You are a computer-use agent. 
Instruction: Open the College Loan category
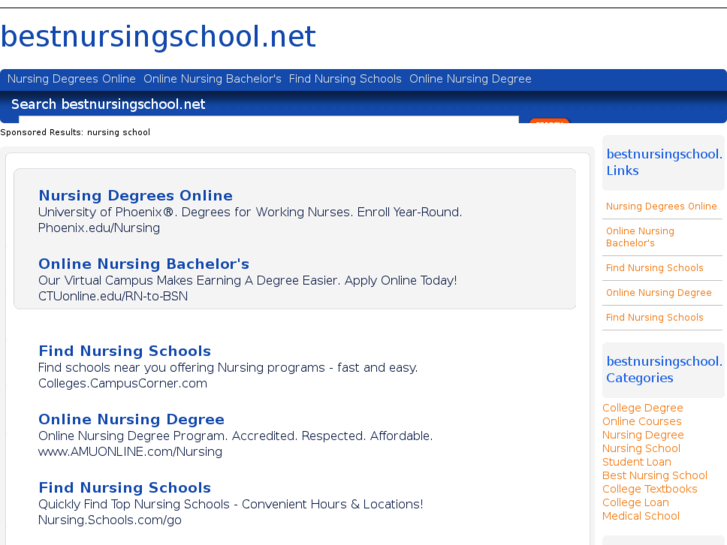(636, 502)
